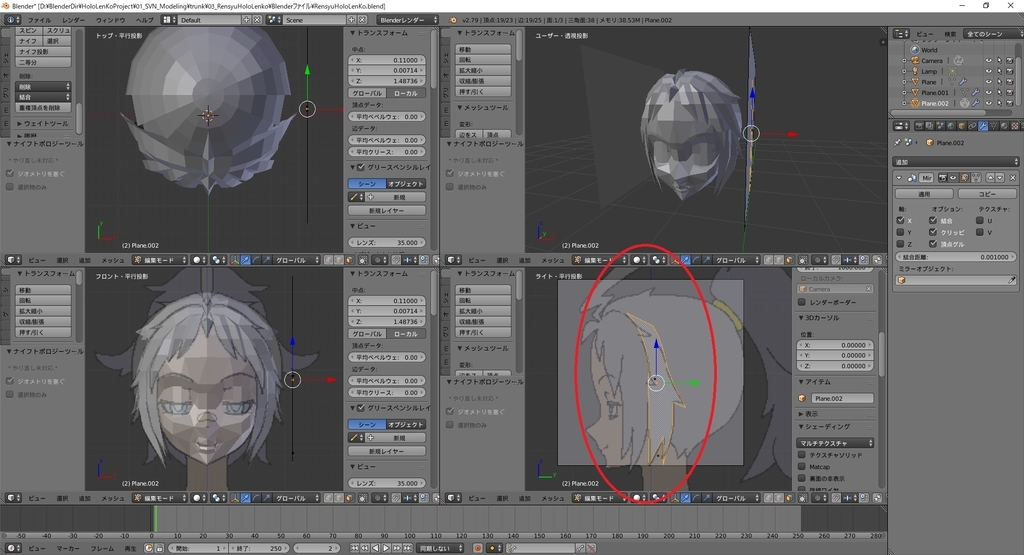Open the 追加 modifier dropdown
The height and width of the screenshot is (555, 1024).
click(x=956, y=161)
